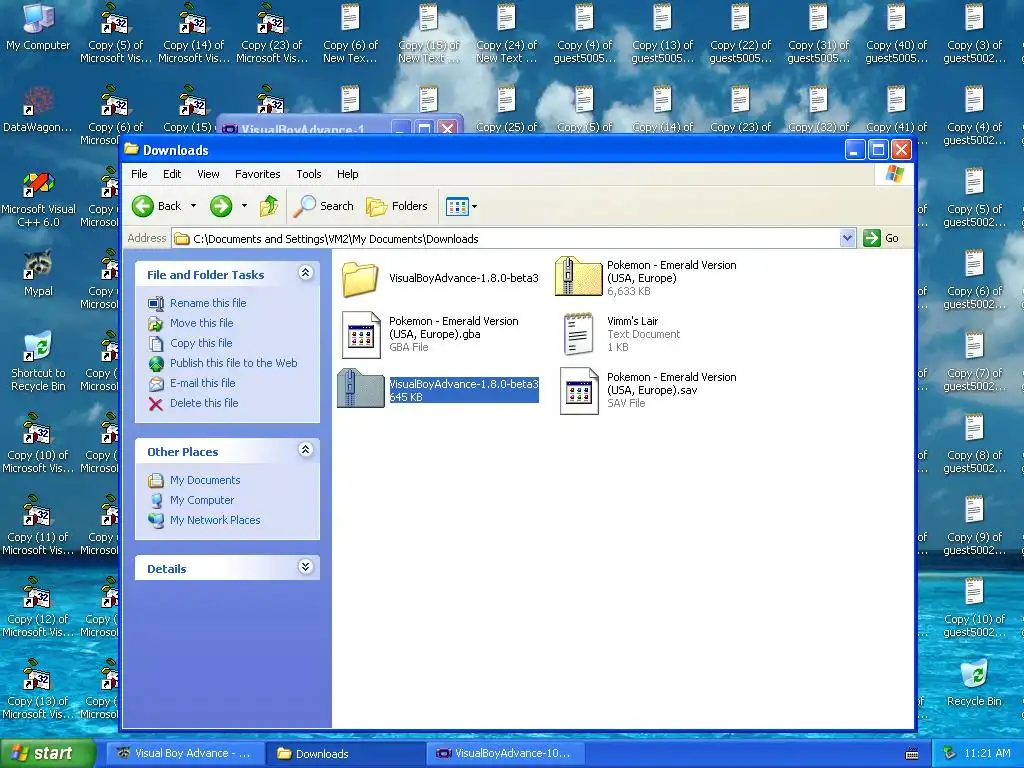This screenshot has height=768, width=1024.
Task: Open the Edit menu
Action: click(172, 174)
